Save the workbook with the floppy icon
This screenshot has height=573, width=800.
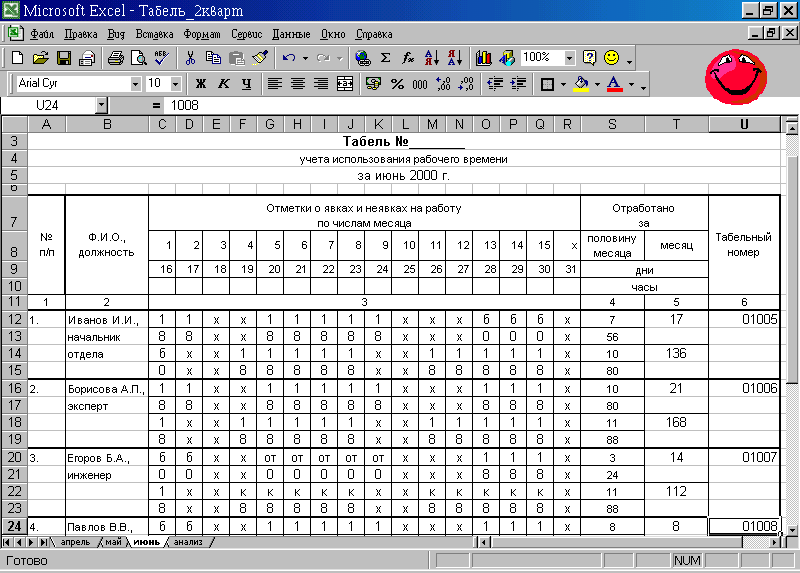64,58
